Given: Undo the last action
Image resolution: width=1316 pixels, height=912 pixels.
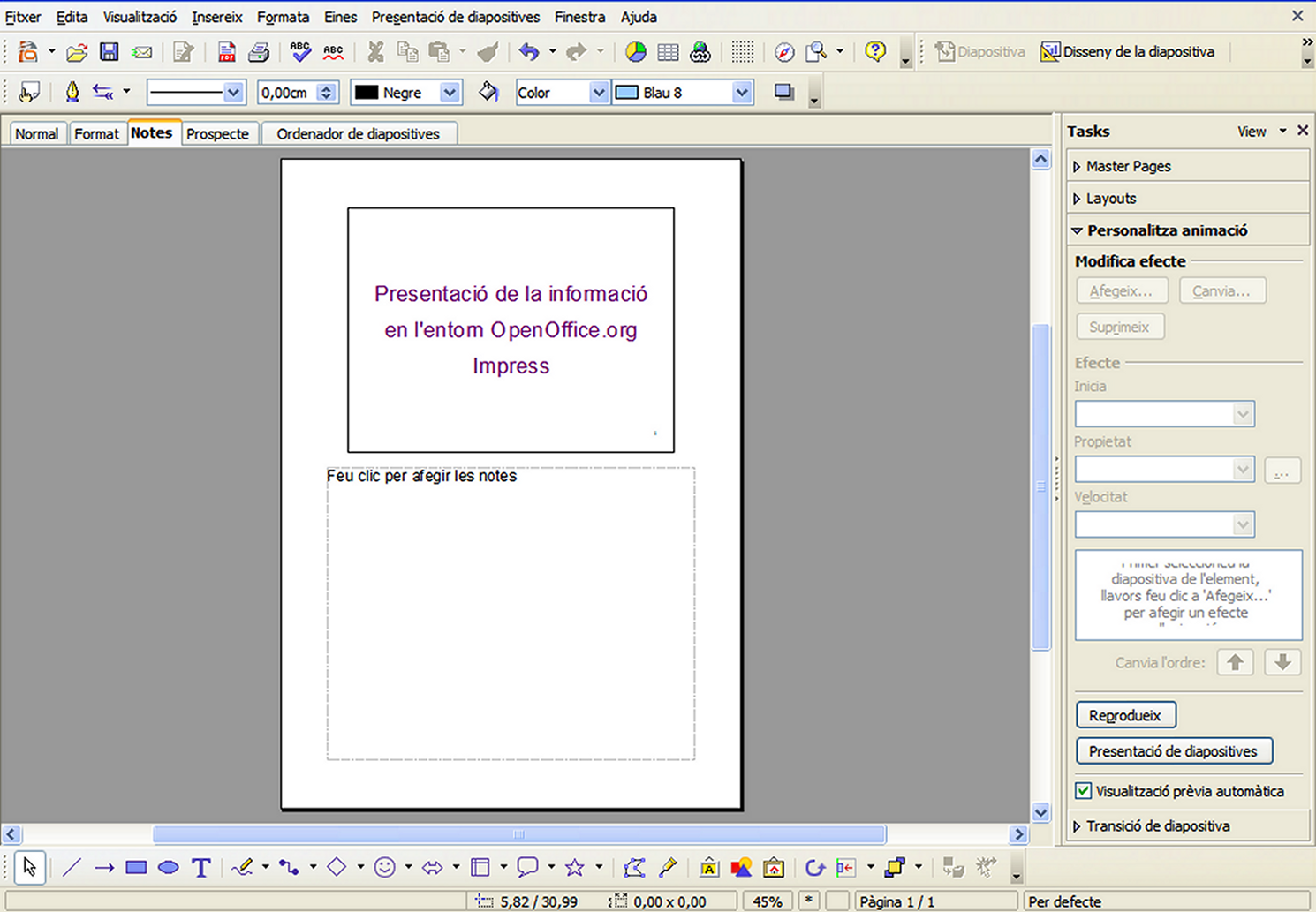Looking at the screenshot, I should coord(529,52).
